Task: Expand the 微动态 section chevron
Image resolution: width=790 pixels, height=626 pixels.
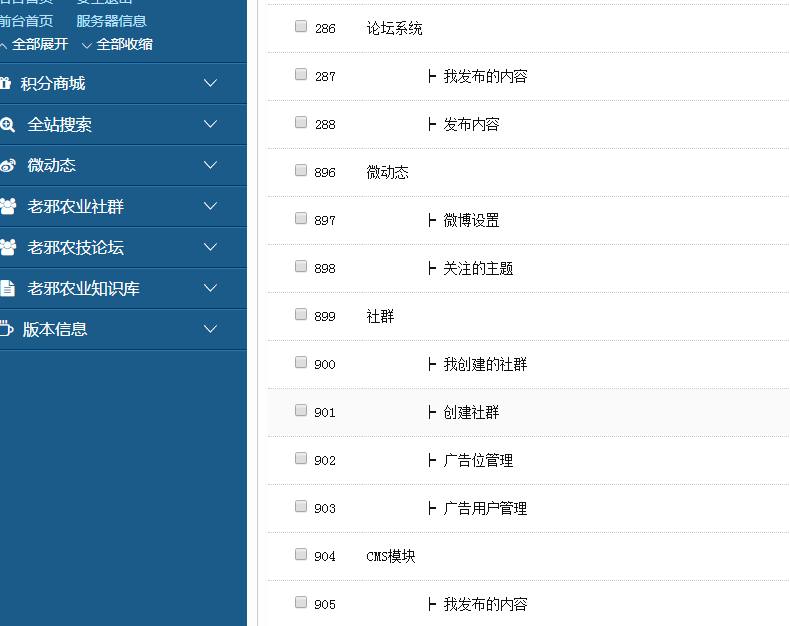Action: click(210, 166)
